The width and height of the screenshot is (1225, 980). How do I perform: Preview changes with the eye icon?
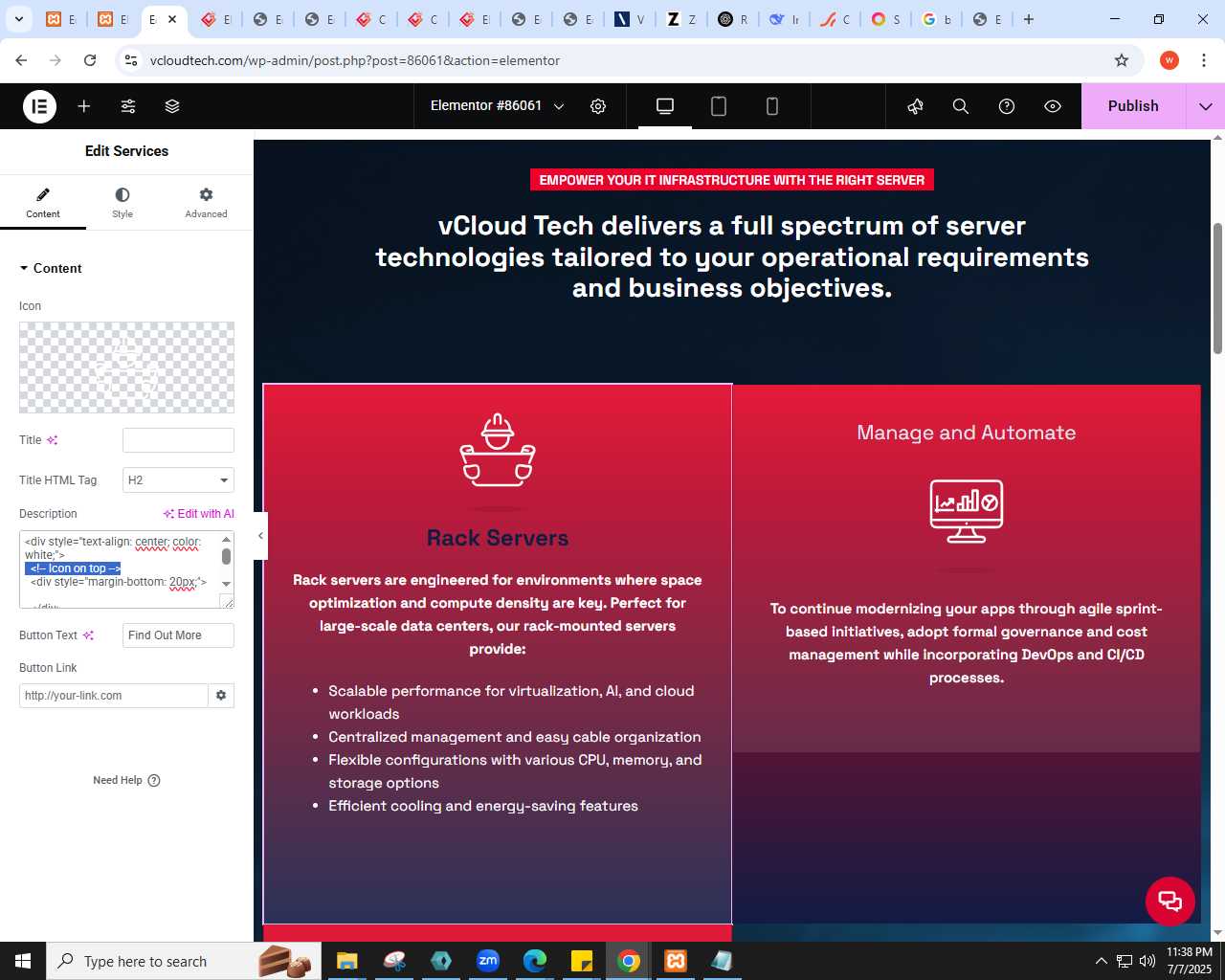coord(1053,106)
